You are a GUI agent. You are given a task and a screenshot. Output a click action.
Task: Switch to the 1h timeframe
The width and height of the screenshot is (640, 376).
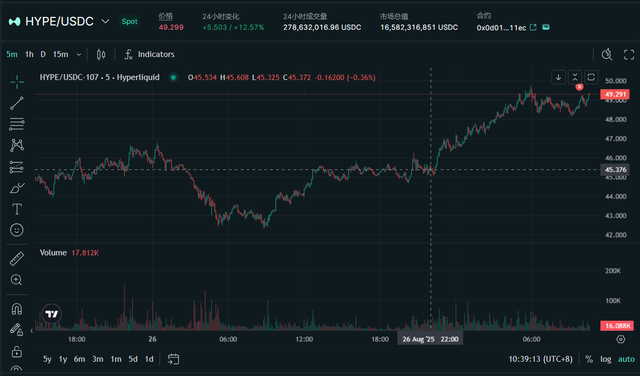(29, 54)
